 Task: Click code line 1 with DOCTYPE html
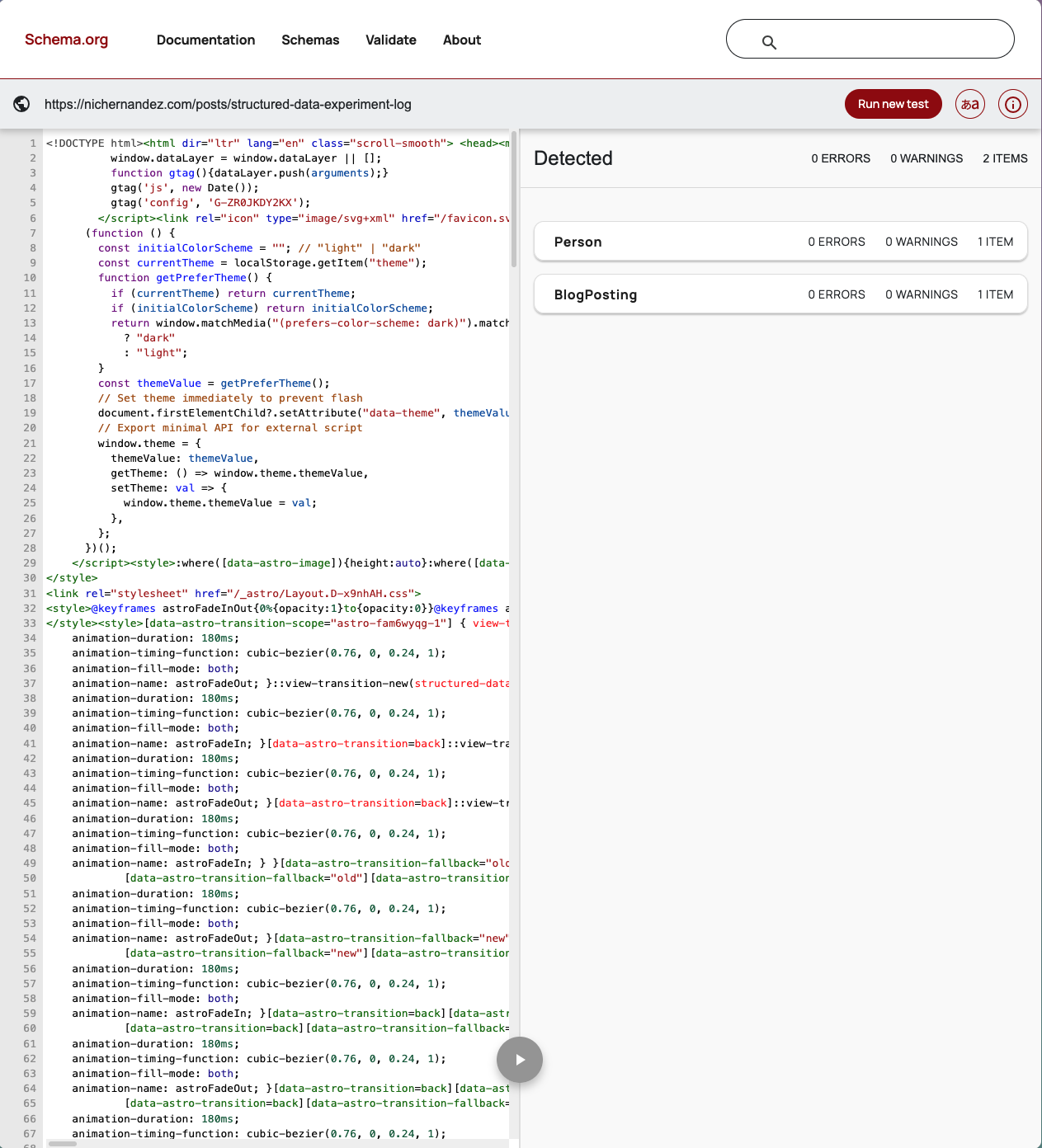click(x=277, y=143)
